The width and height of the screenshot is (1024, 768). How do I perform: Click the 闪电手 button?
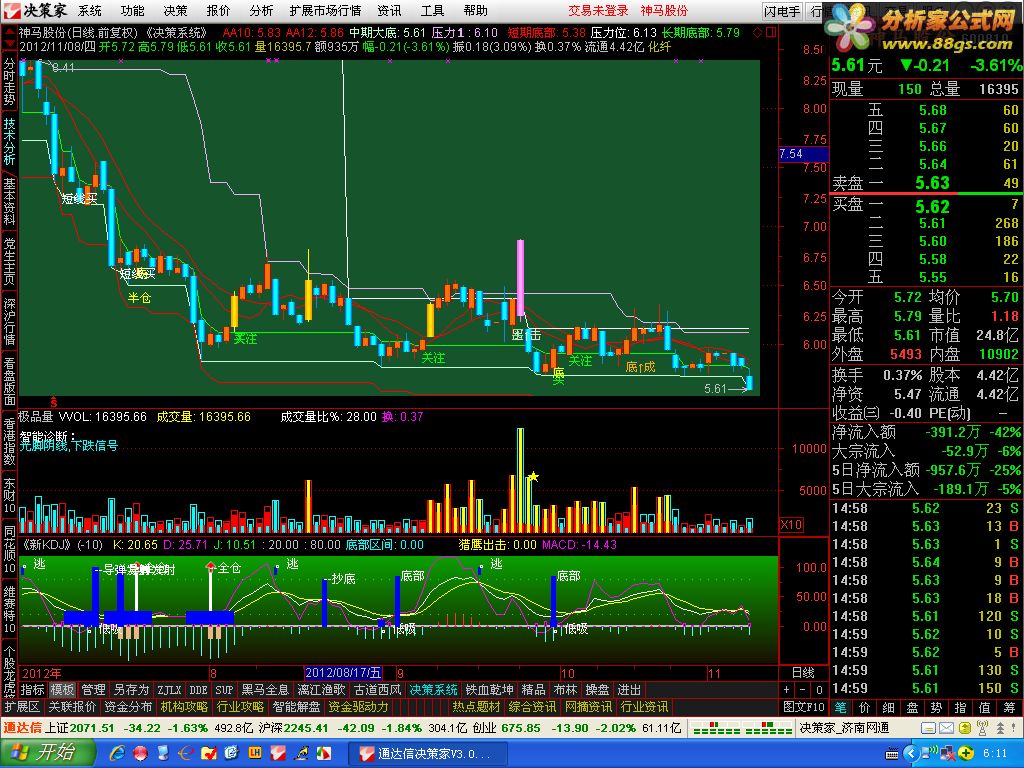coord(782,11)
